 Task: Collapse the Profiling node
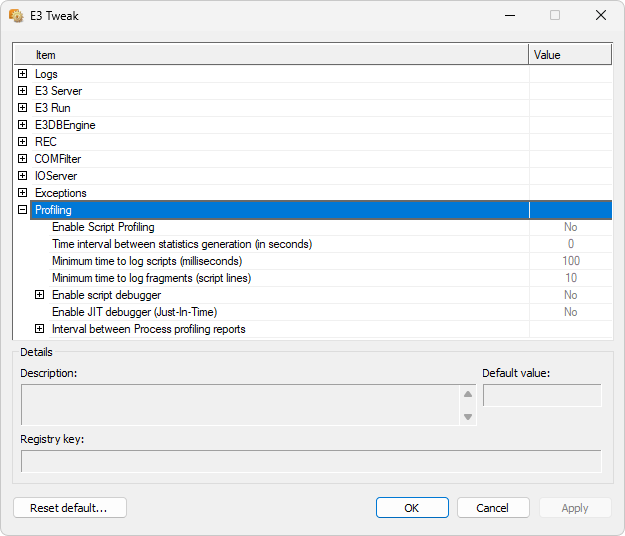coord(23,210)
